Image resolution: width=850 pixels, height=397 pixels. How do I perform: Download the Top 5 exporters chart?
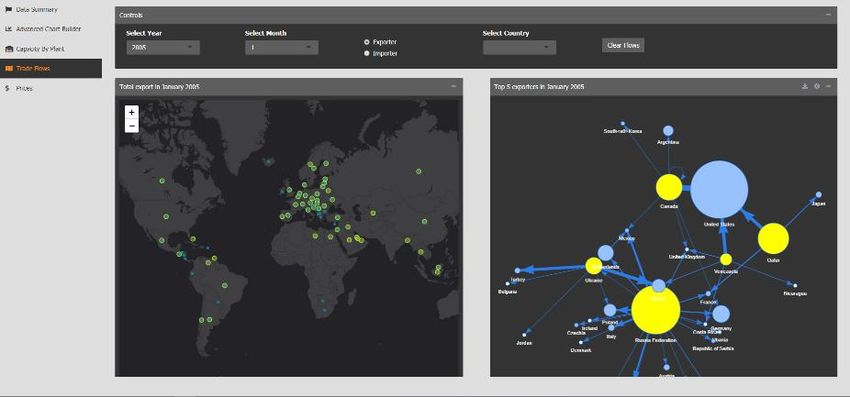pos(805,86)
